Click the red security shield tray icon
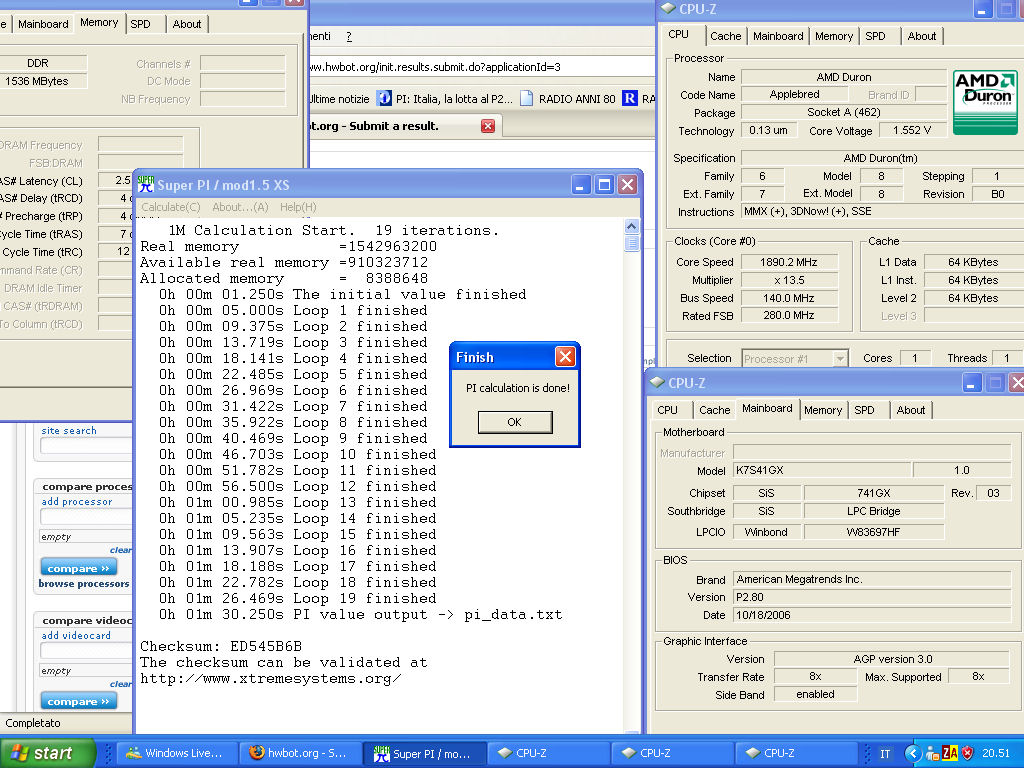Viewport: 1024px width, 768px height. click(968, 754)
